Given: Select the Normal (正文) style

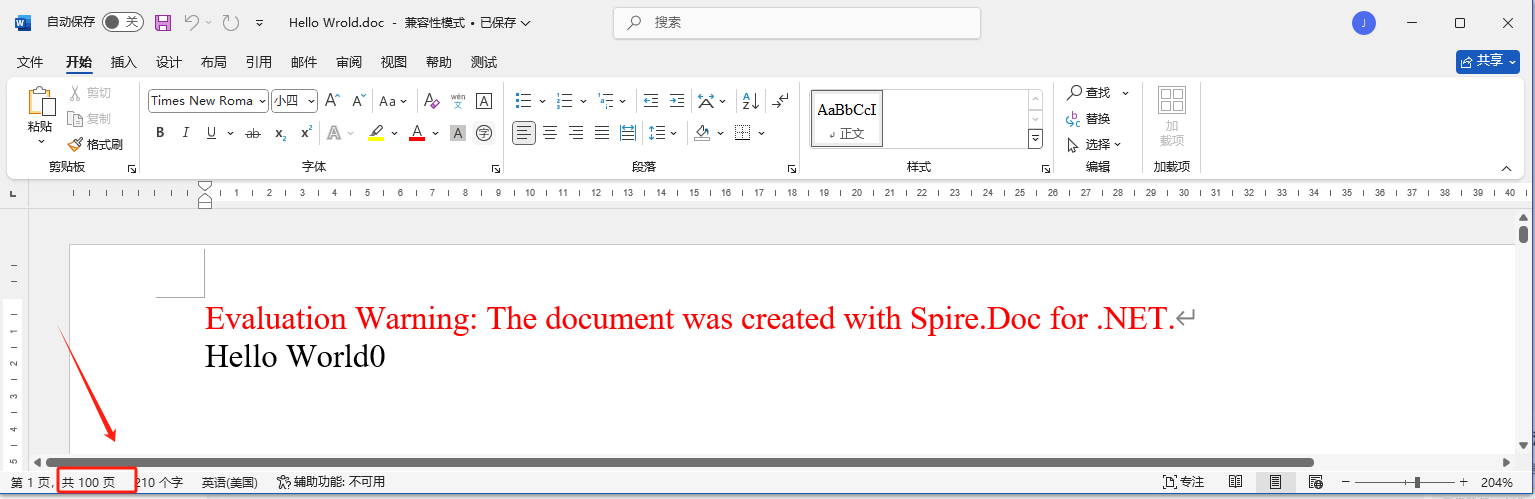Looking at the screenshot, I should 846,119.
